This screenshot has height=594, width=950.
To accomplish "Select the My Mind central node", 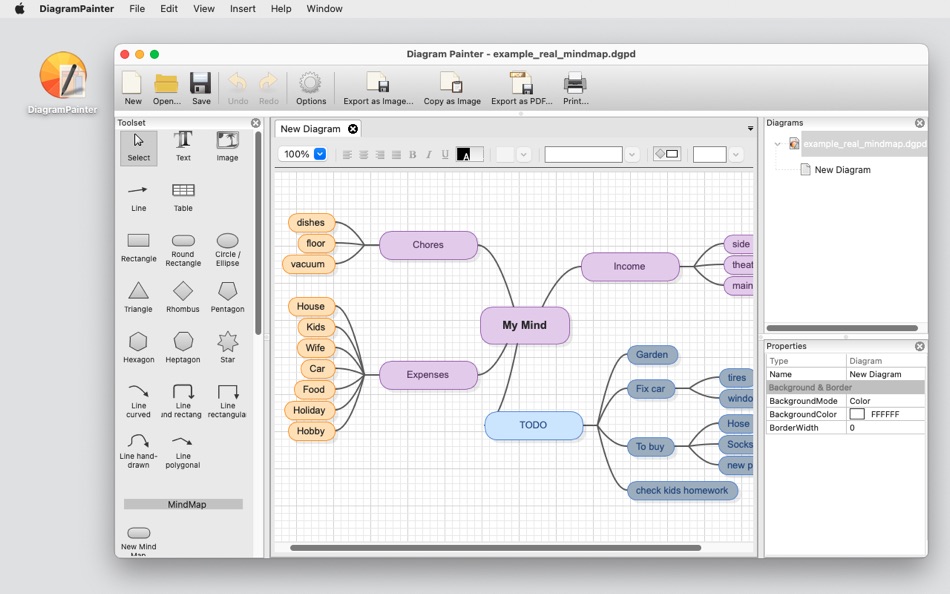I will [x=525, y=325].
